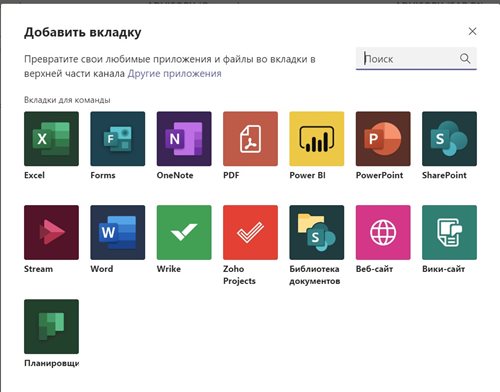This screenshot has width=500, height=392.
Task: Open the Другие приложения link
Action: coord(174,73)
